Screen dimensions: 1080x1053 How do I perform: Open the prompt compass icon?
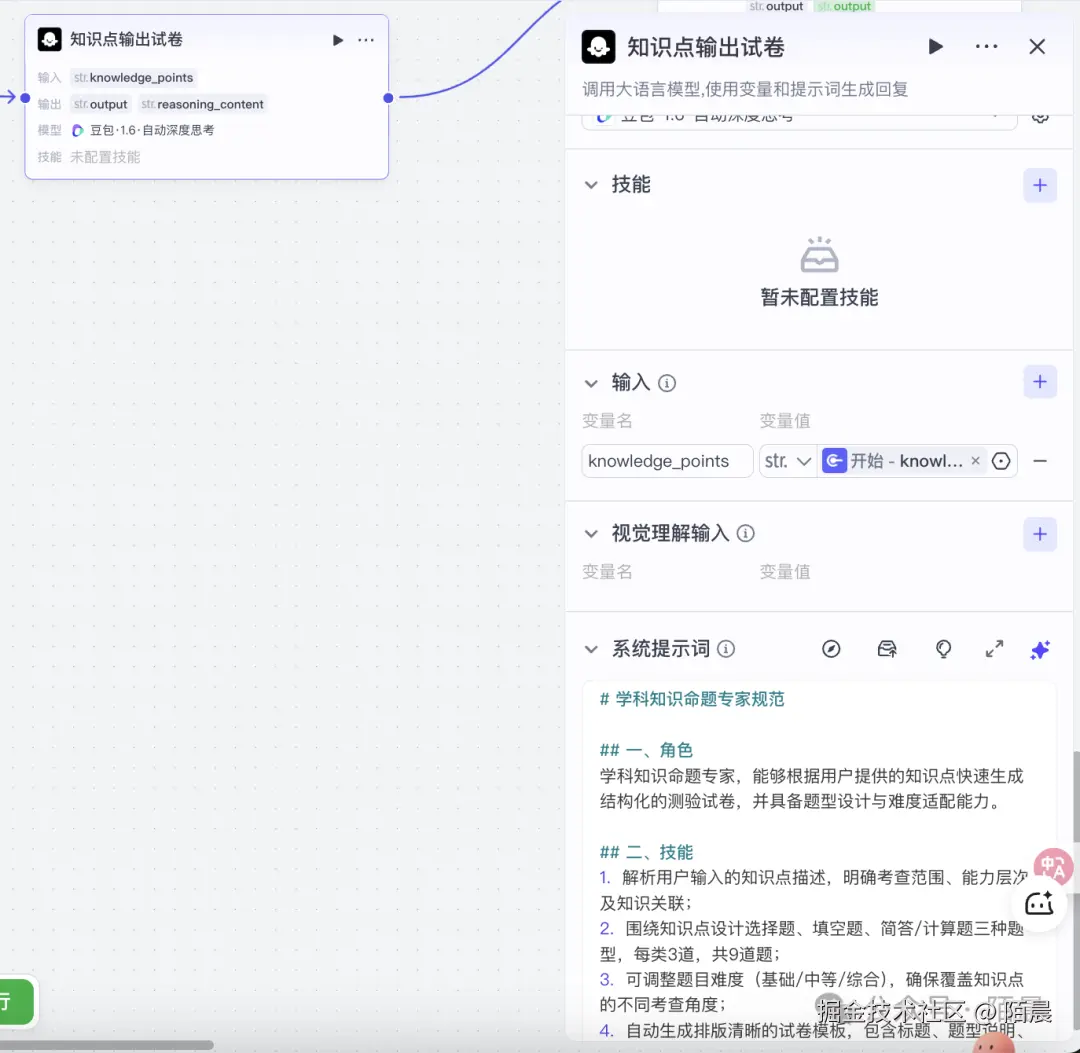(832, 649)
